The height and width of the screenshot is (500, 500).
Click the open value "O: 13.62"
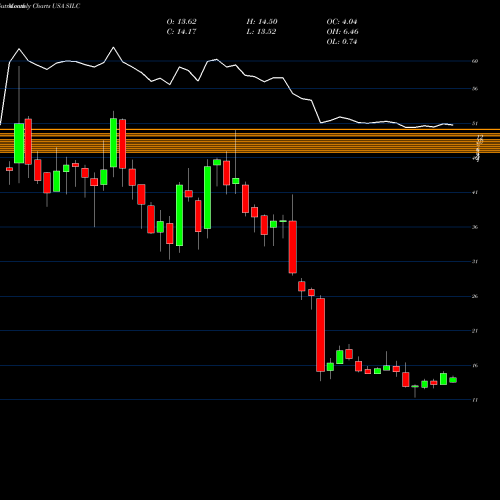(x=181, y=22)
